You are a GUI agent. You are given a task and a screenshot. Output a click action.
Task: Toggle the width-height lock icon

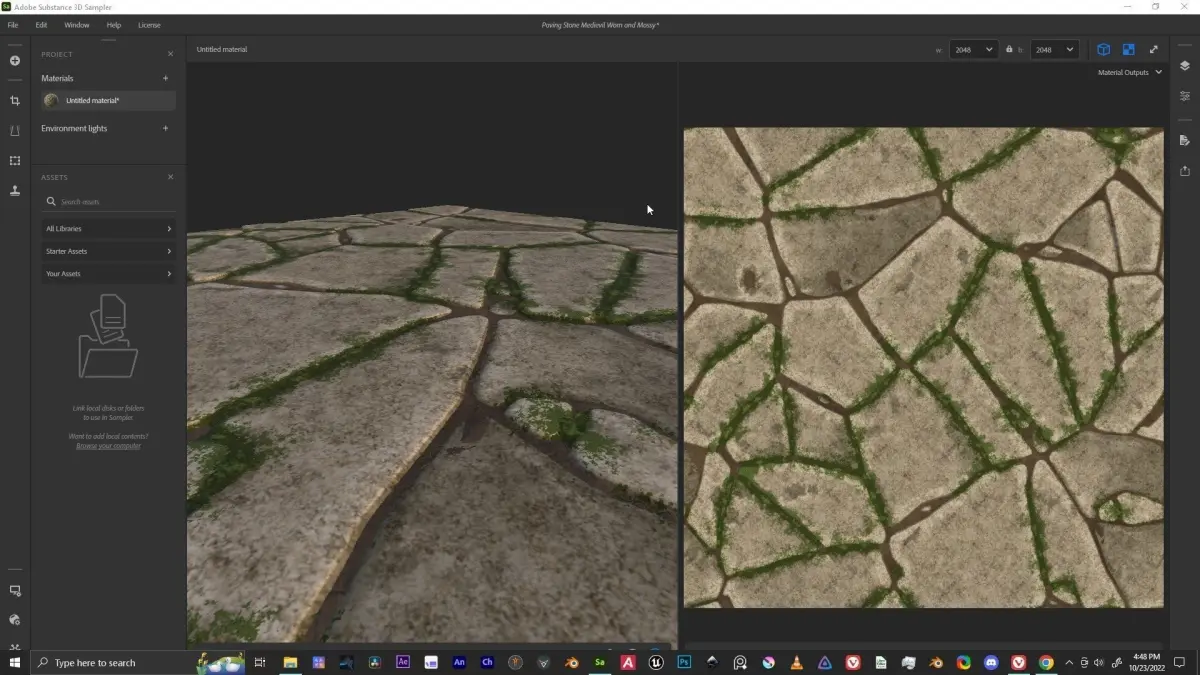click(1009, 49)
